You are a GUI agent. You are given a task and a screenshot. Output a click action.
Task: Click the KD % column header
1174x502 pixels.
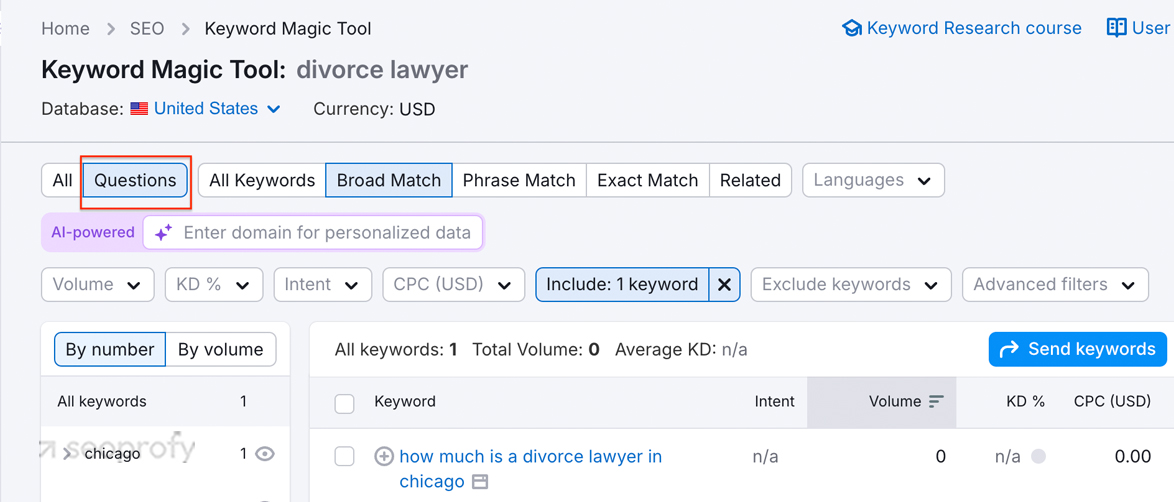pos(1026,402)
